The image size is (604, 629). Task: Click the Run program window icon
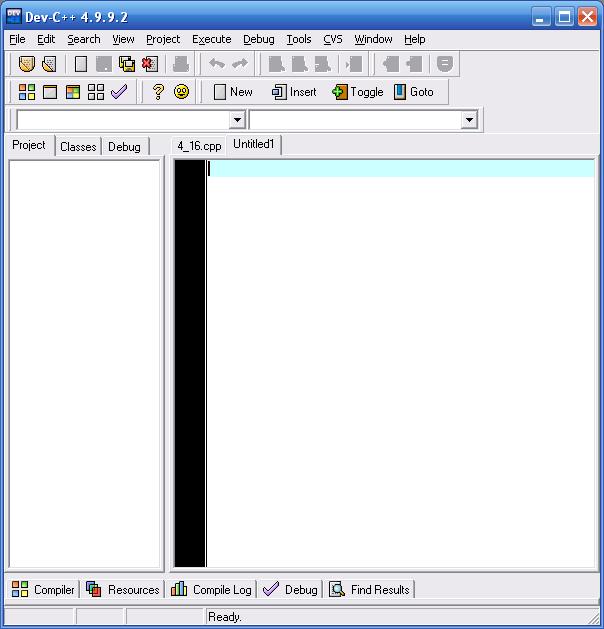50,92
